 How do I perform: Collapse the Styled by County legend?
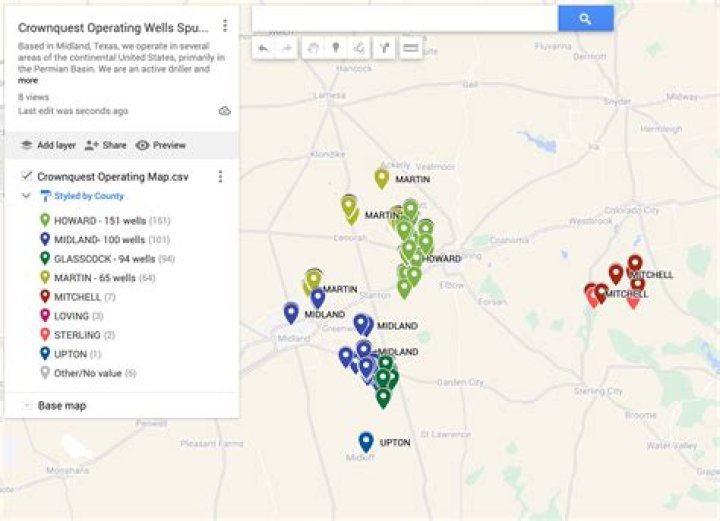[x=26, y=196]
